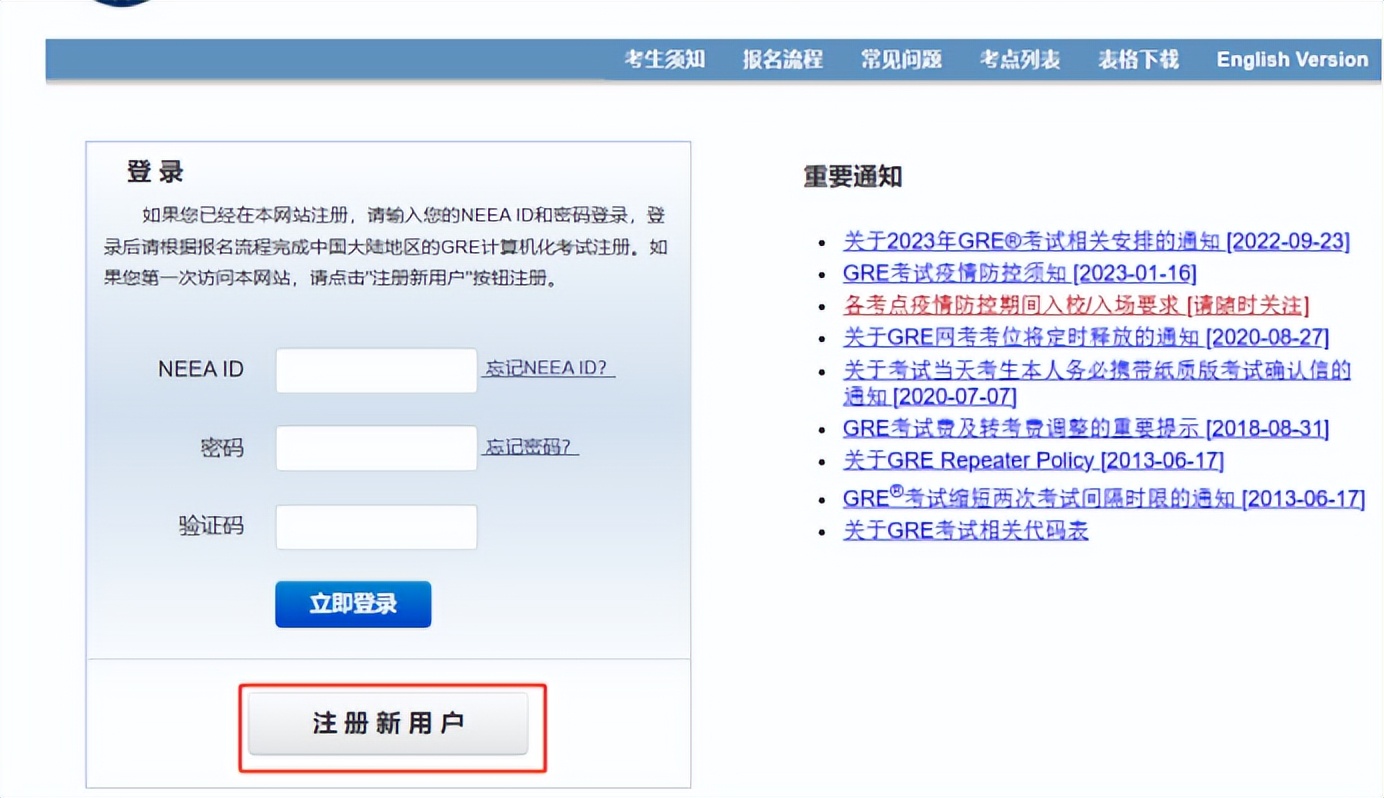The width and height of the screenshot is (1384, 798).
Task: Open the 考生须知 navigation item
Action: 664,59
